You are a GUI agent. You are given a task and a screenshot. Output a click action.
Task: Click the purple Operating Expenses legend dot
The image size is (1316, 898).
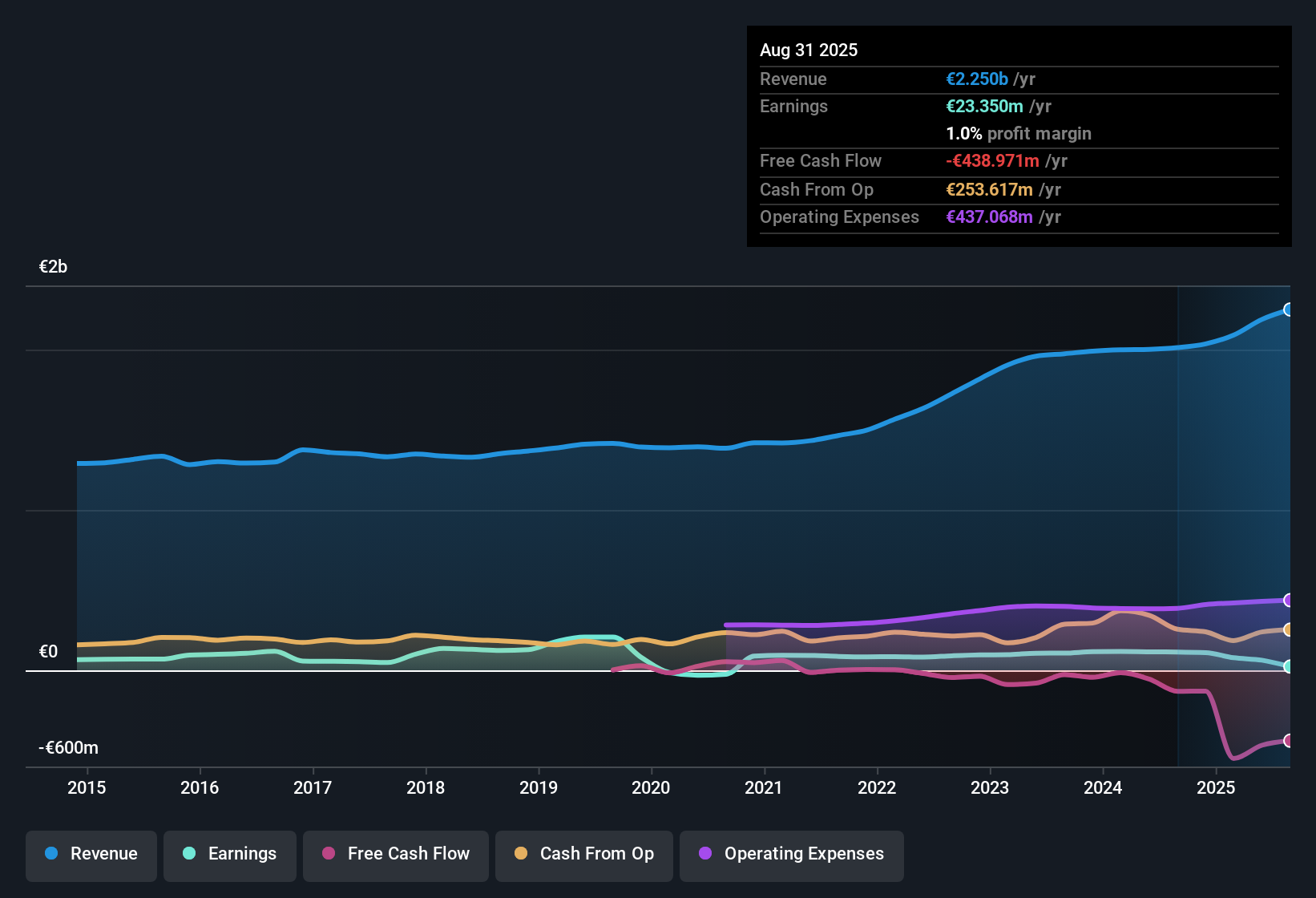(x=705, y=854)
